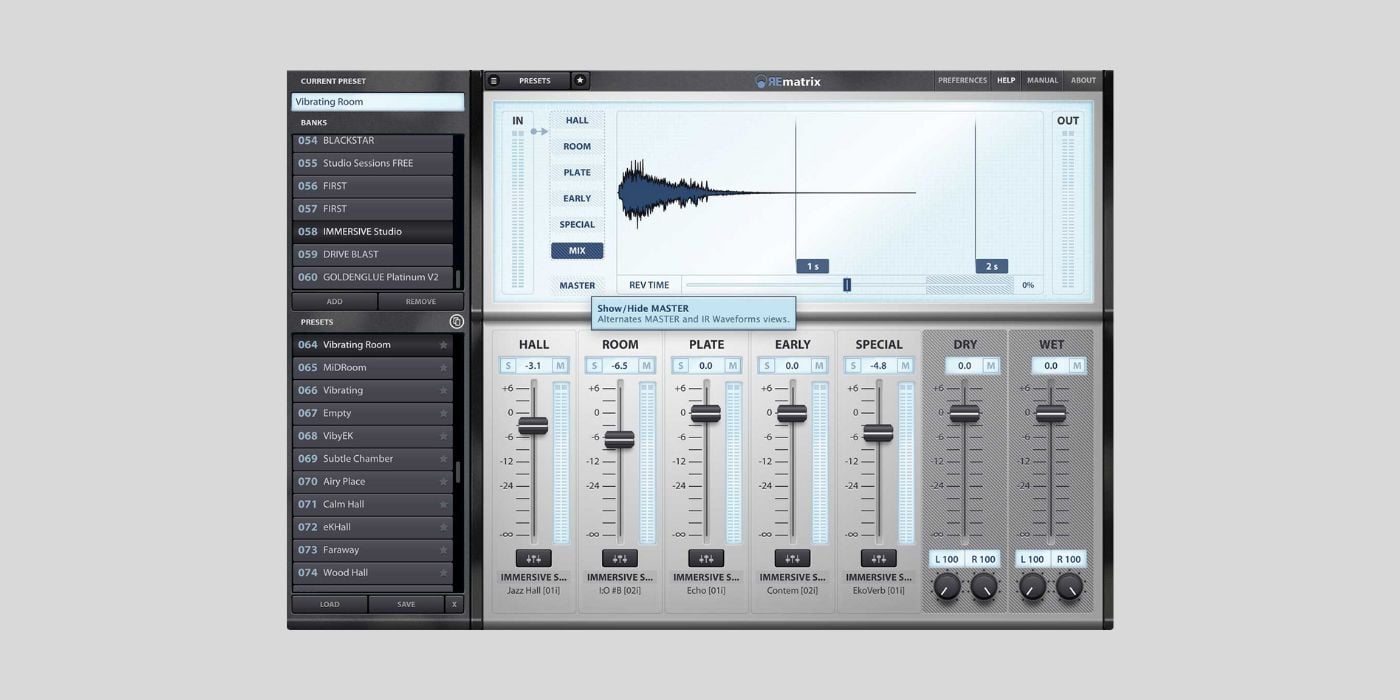Open the hamburger menu beside PRESETS

[x=494, y=80]
